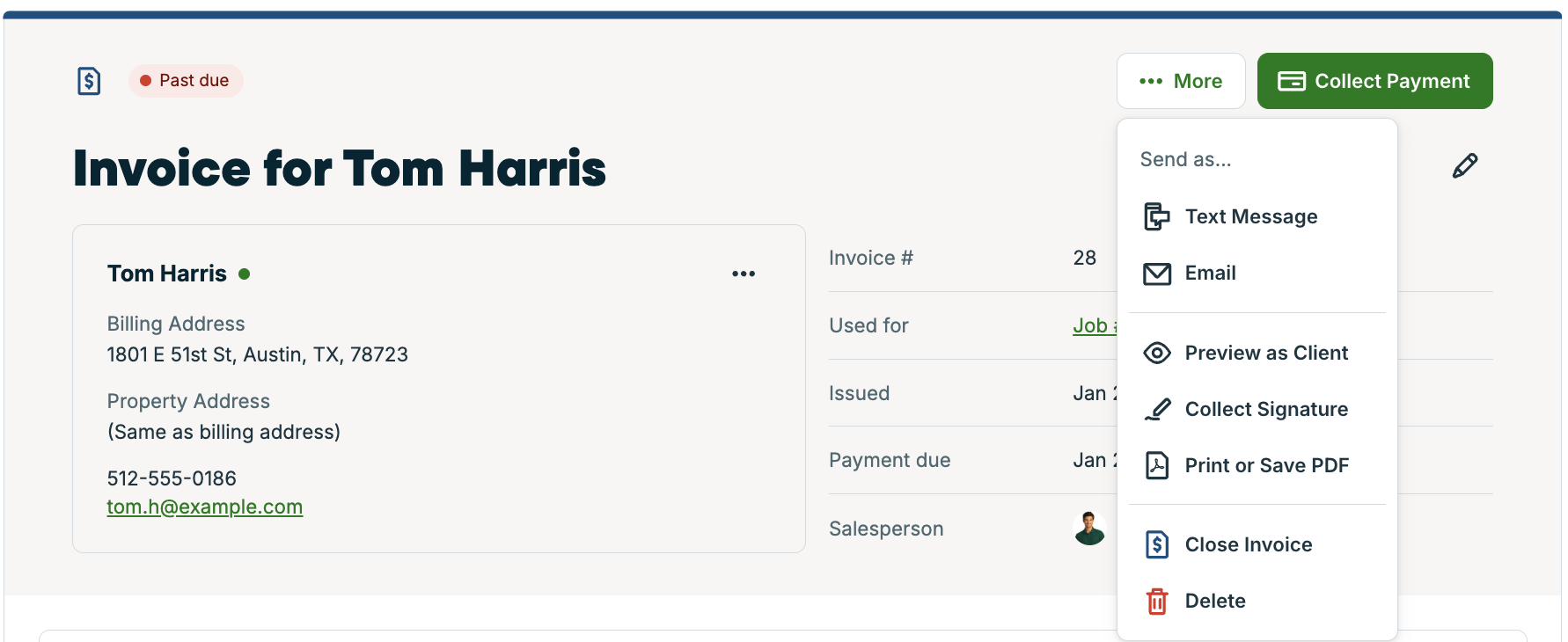Click the invoice dollar document icon
Image resolution: width=1568 pixels, height=642 pixels.
coord(89,81)
